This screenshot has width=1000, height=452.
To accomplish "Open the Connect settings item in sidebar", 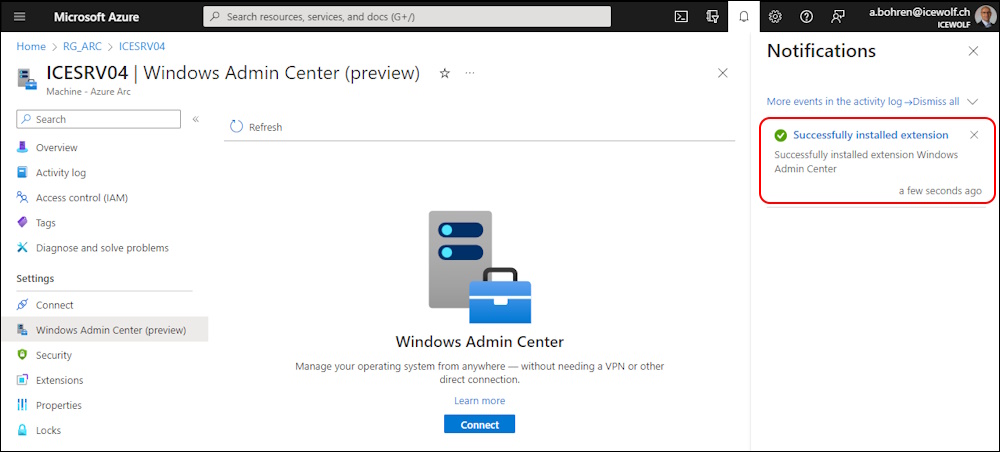I will (x=55, y=305).
